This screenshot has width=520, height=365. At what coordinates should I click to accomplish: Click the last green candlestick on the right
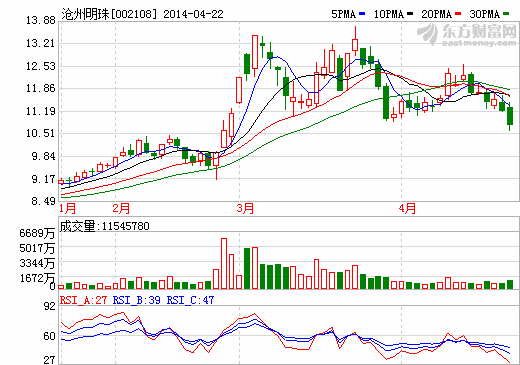[510, 116]
